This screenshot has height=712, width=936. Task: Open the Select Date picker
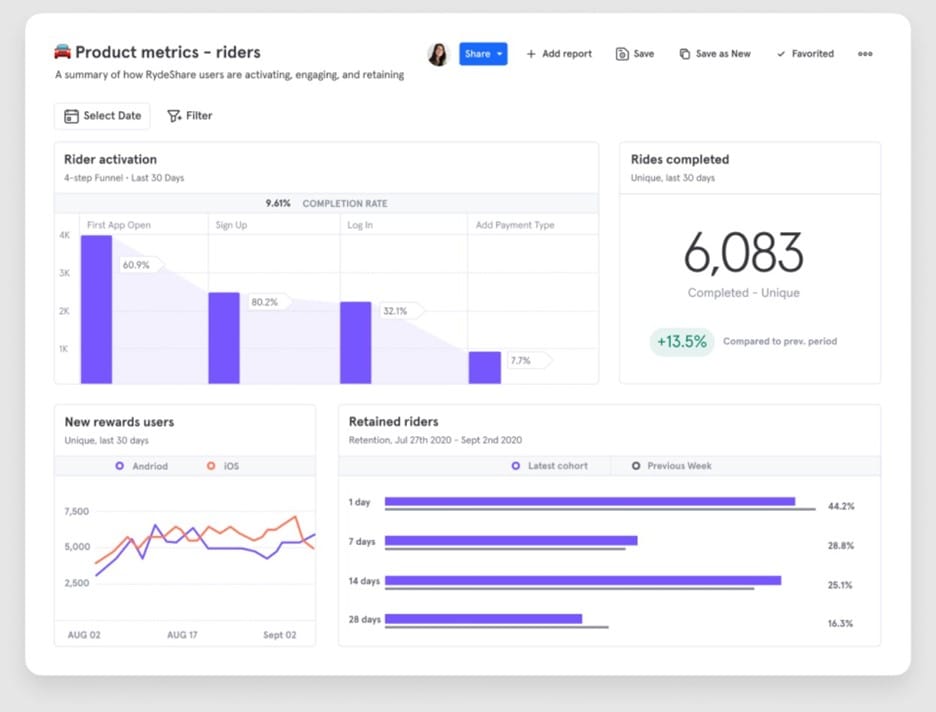click(x=102, y=116)
